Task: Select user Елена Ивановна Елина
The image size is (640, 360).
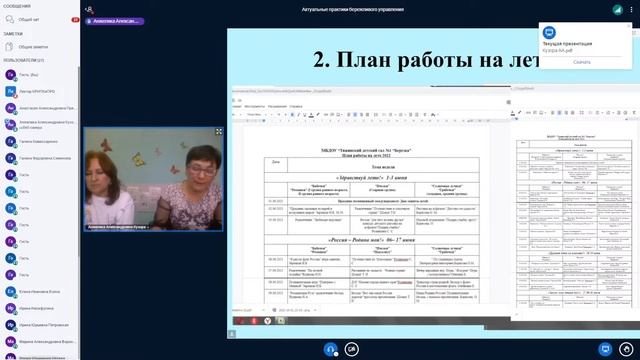Action: click(40, 292)
